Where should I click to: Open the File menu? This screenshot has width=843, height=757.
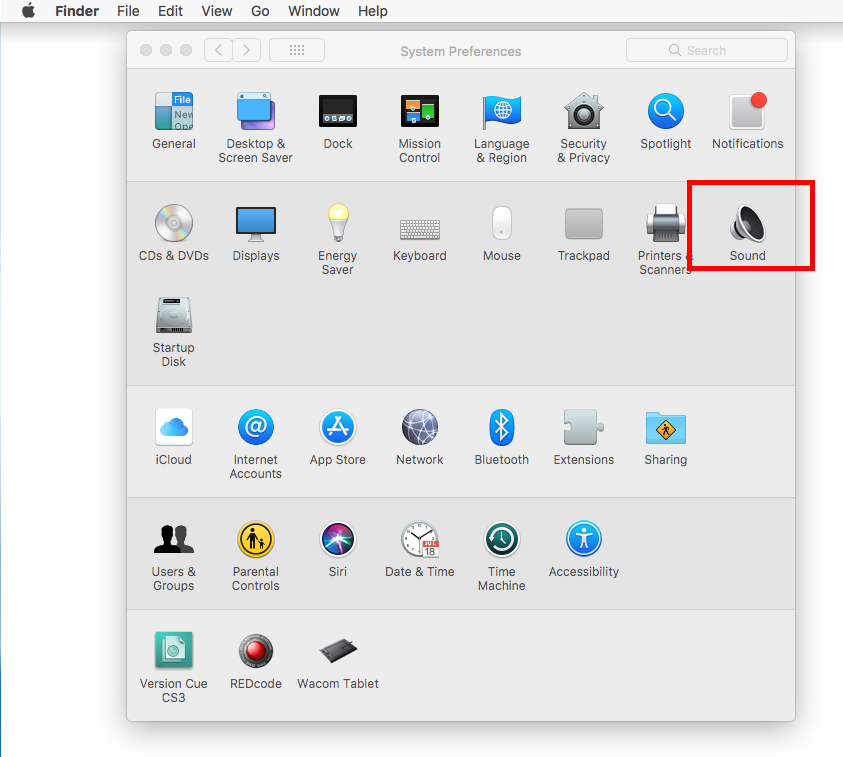pyautogui.click(x=128, y=11)
